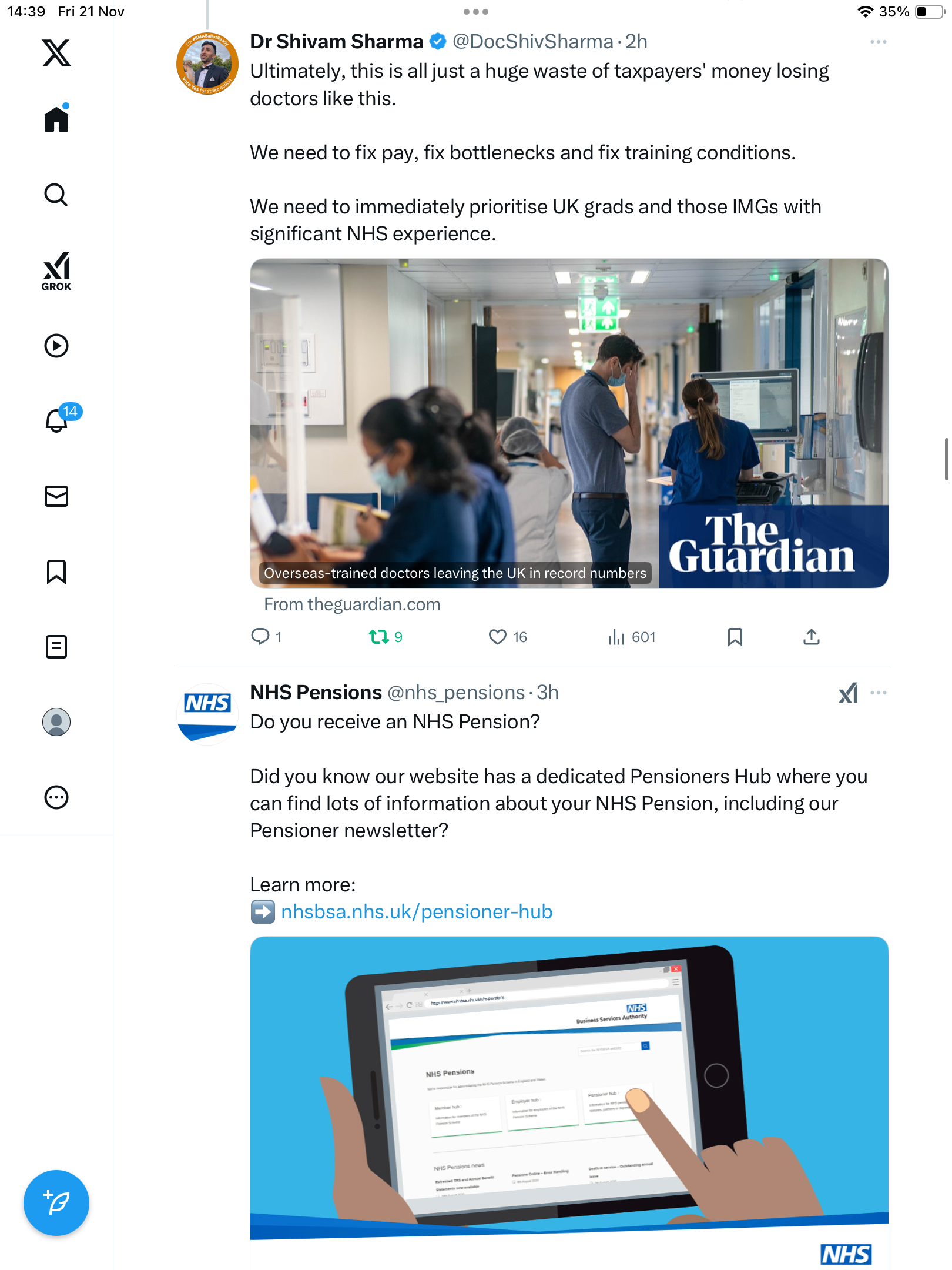Ask Grok about the NHS Pensions post
The image size is (952, 1270).
848,693
